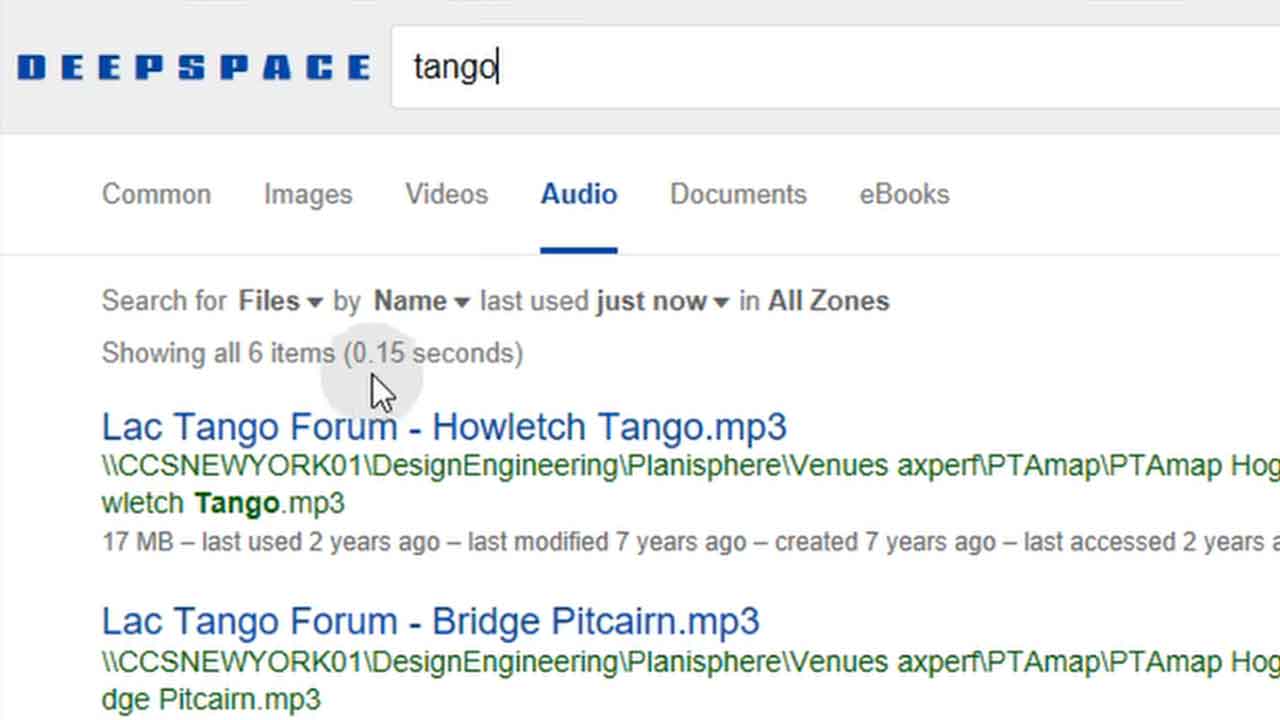Click the 'wletch Tango.mp3' path continuation
The height and width of the screenshot is (720, 1280).
coord(223,502)
